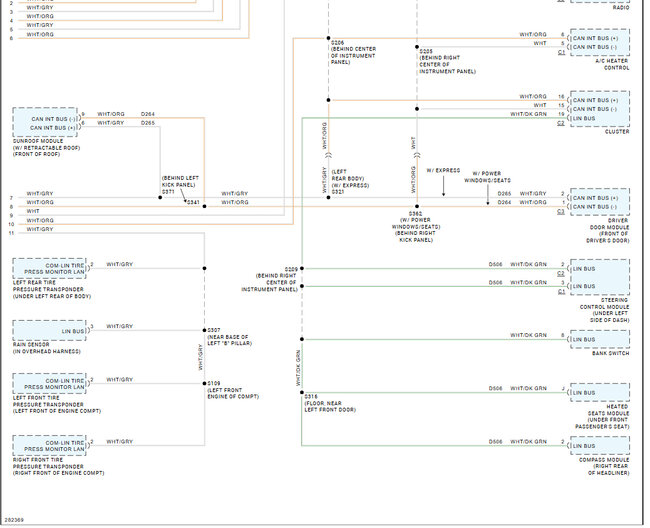650x528 pixels.
Task: Select splice label S209
Action: (x=291, y=269)
